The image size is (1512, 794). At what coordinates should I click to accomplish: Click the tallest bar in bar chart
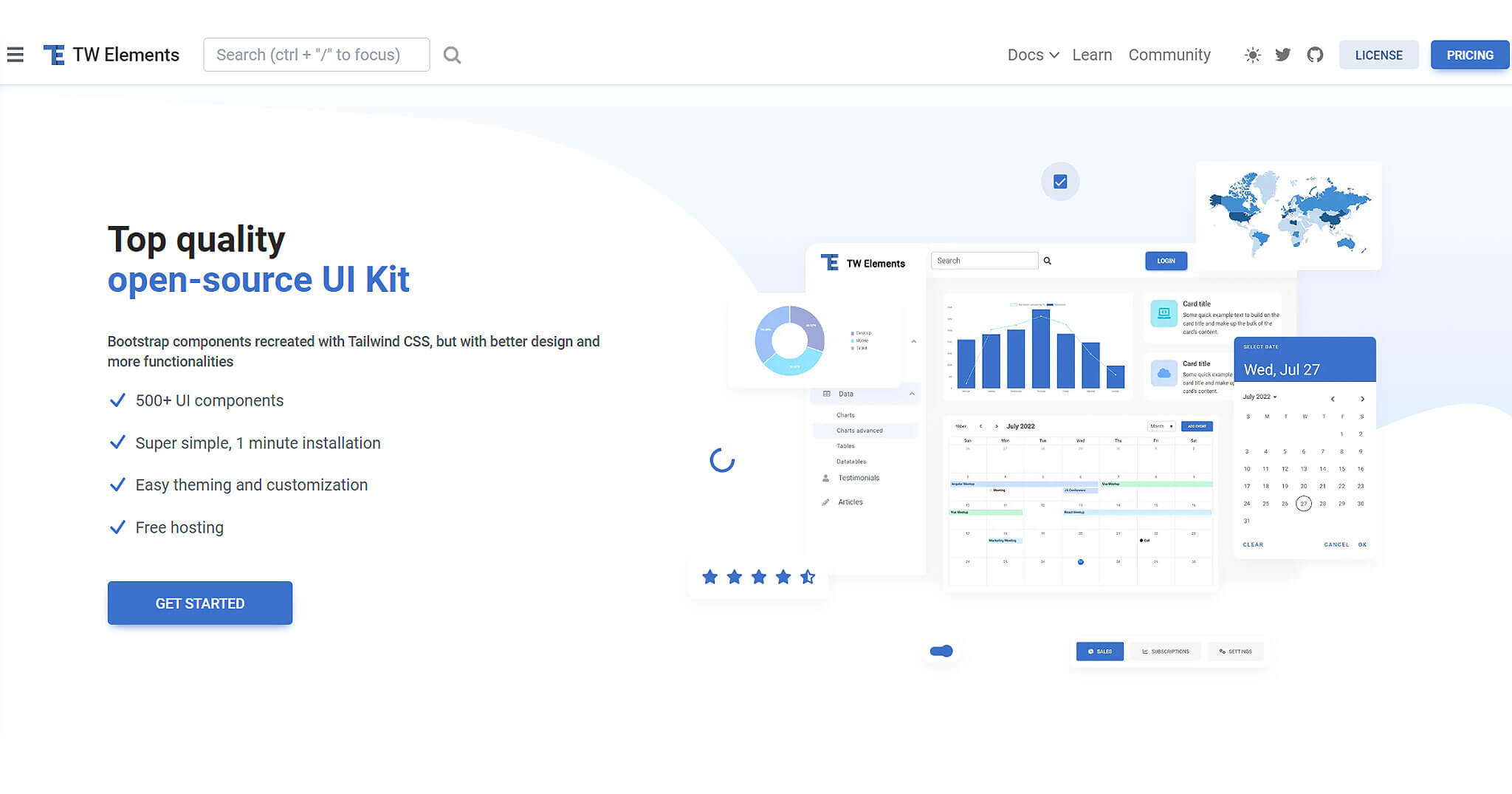tap(1041, 349)
